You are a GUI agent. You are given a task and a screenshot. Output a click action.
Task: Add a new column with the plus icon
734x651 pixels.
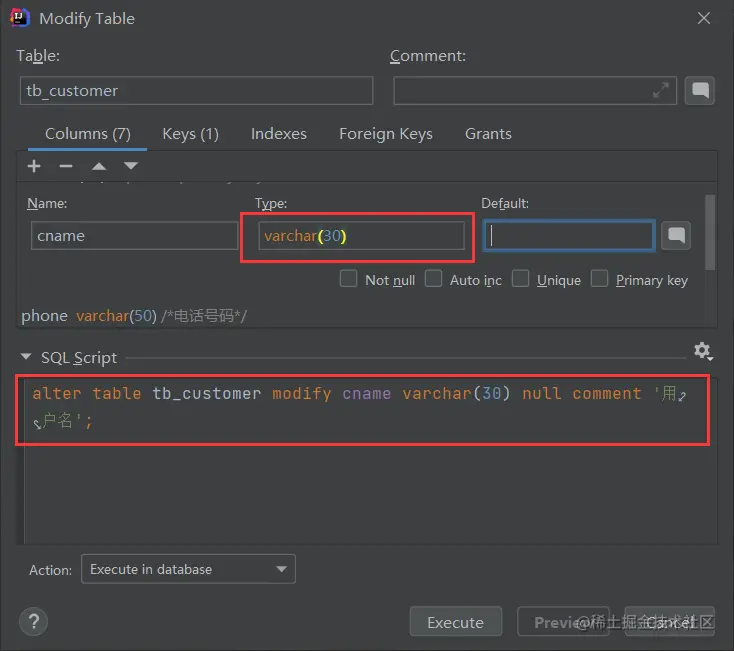click(34, 166)
